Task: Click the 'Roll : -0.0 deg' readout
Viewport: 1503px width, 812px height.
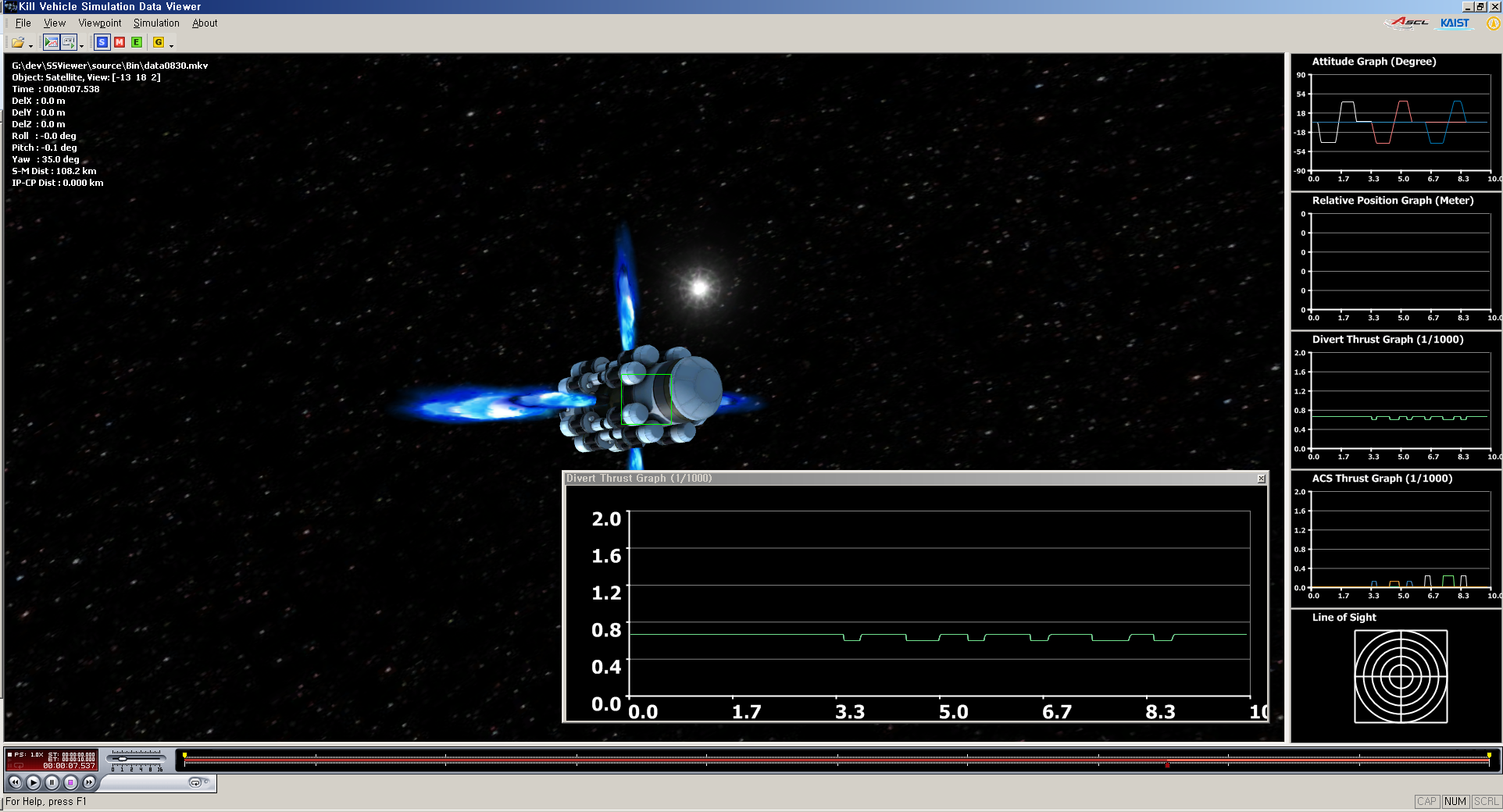Action: [x=44, y=136]
